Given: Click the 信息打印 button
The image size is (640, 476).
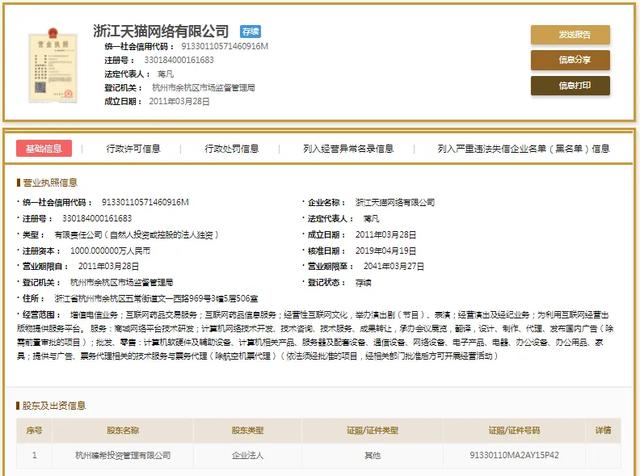Looking at the screenshot, I should point(570,86).
